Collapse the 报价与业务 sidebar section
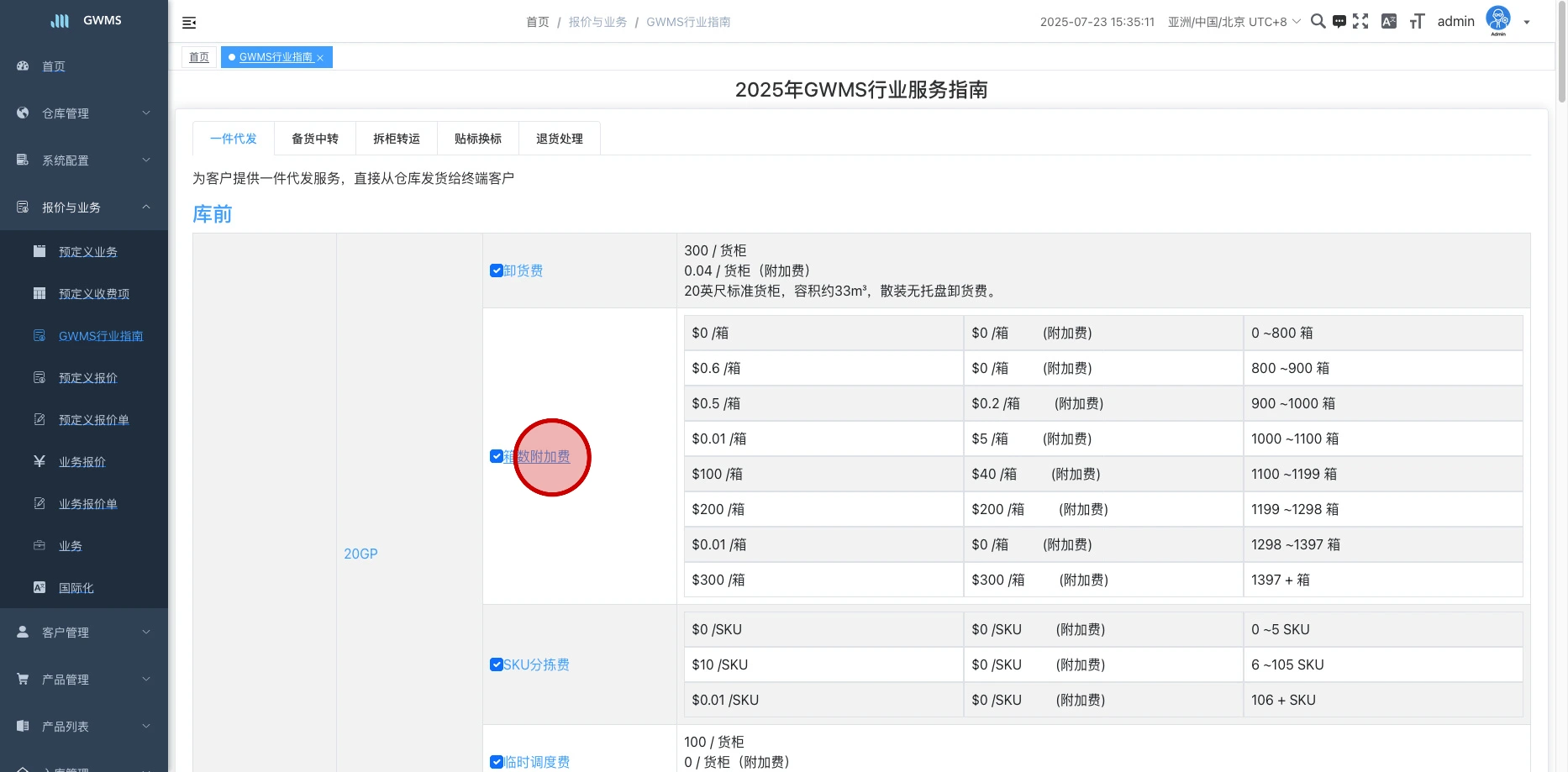 coord(84,207)
